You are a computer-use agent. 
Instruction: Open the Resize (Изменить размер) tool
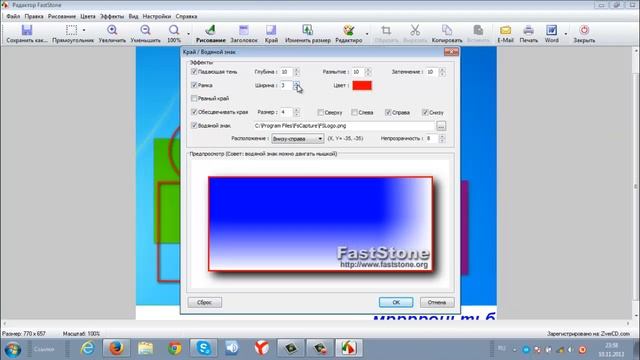(x=307, y=30)
